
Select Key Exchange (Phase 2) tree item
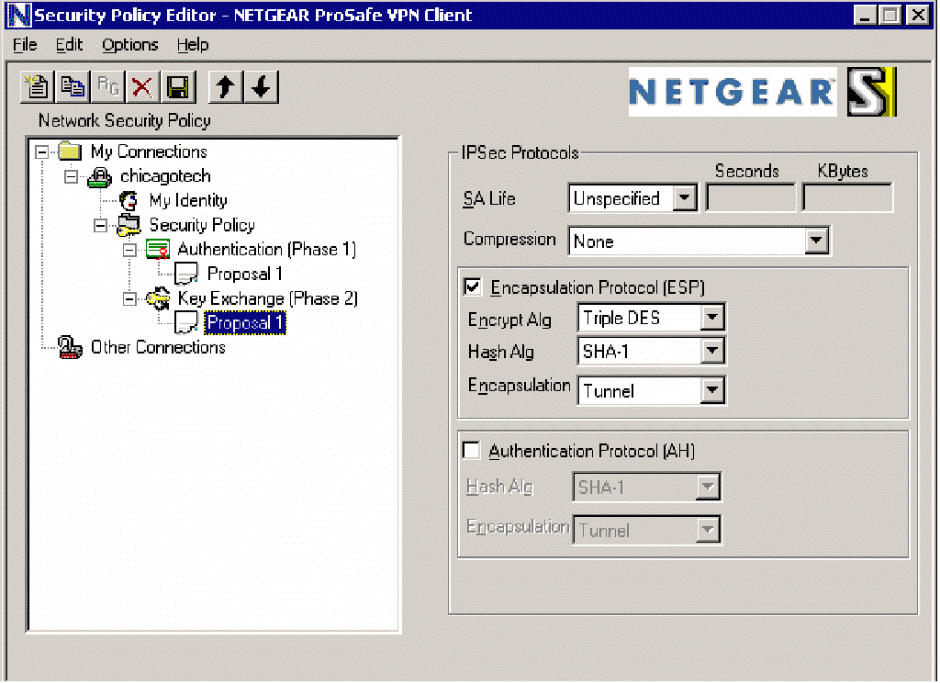pos(268,299)
